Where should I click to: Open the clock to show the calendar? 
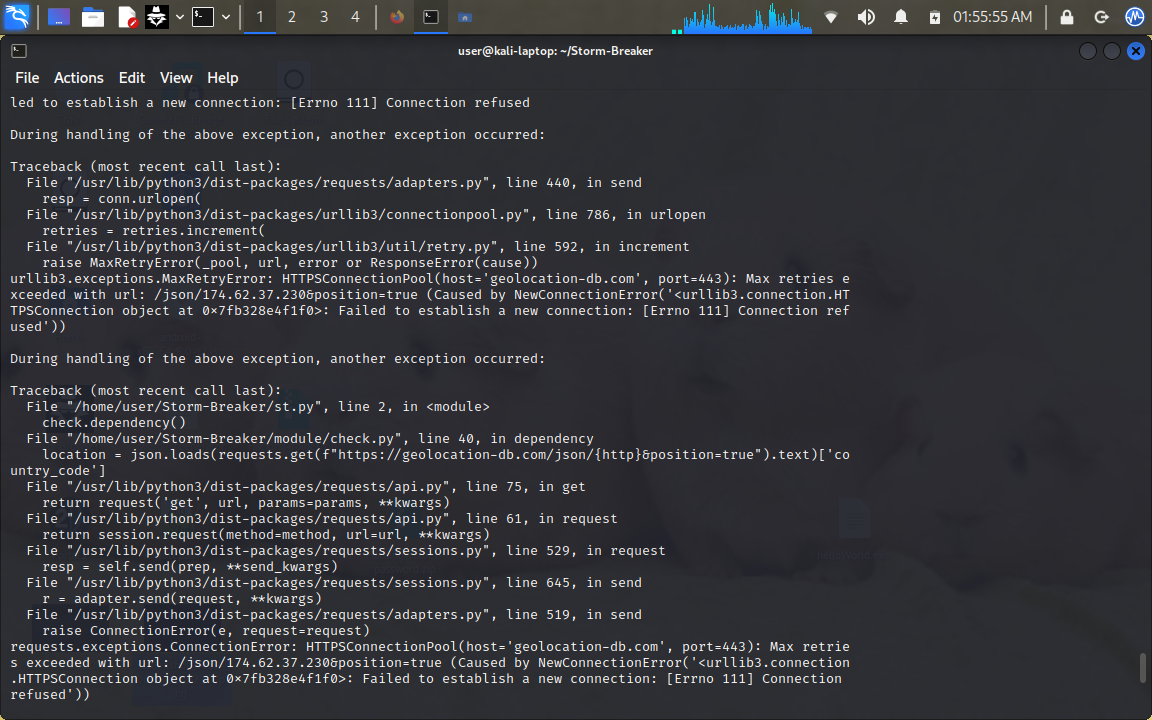coord(992,17)
